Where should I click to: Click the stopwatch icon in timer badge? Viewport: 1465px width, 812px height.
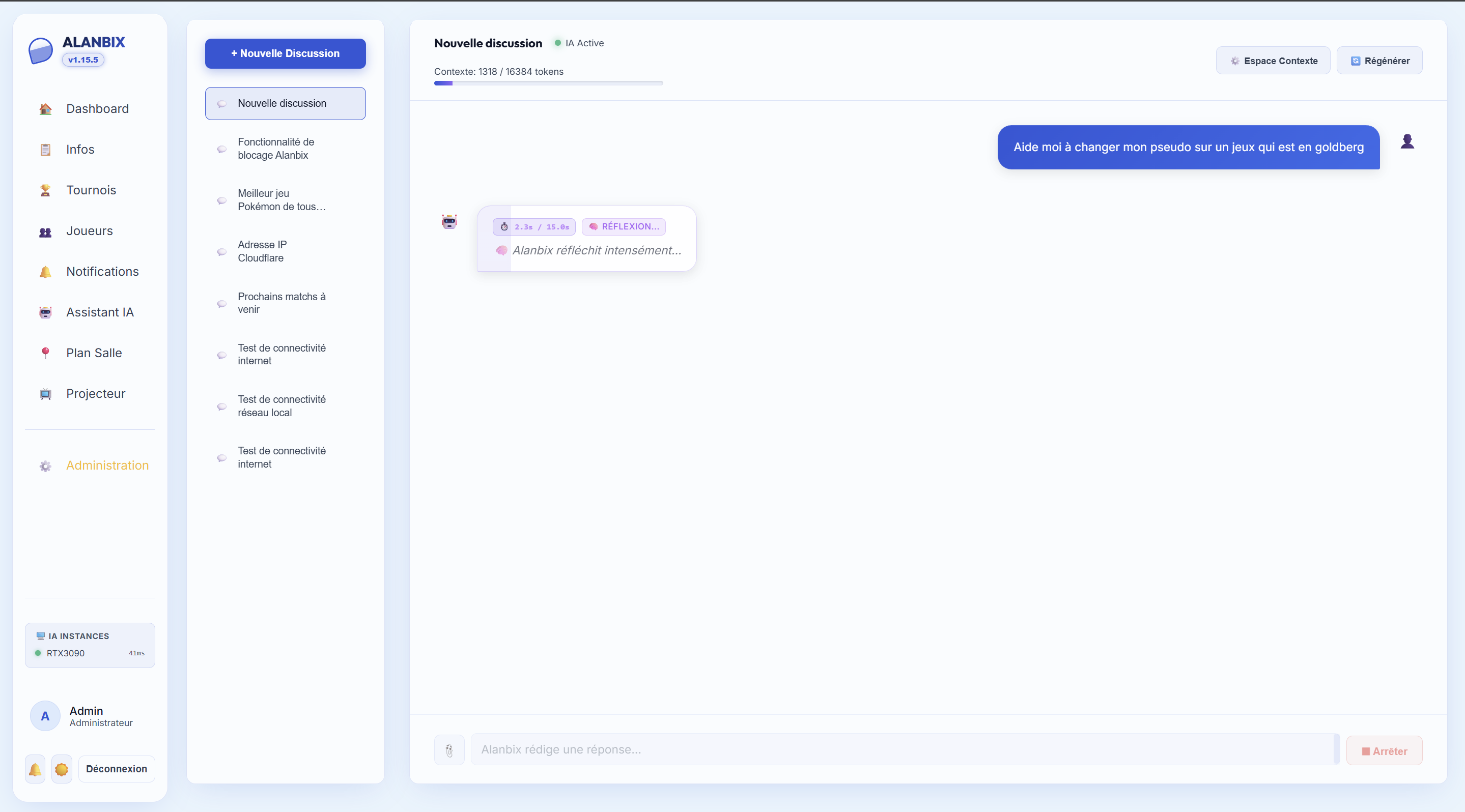click(504, 227)
